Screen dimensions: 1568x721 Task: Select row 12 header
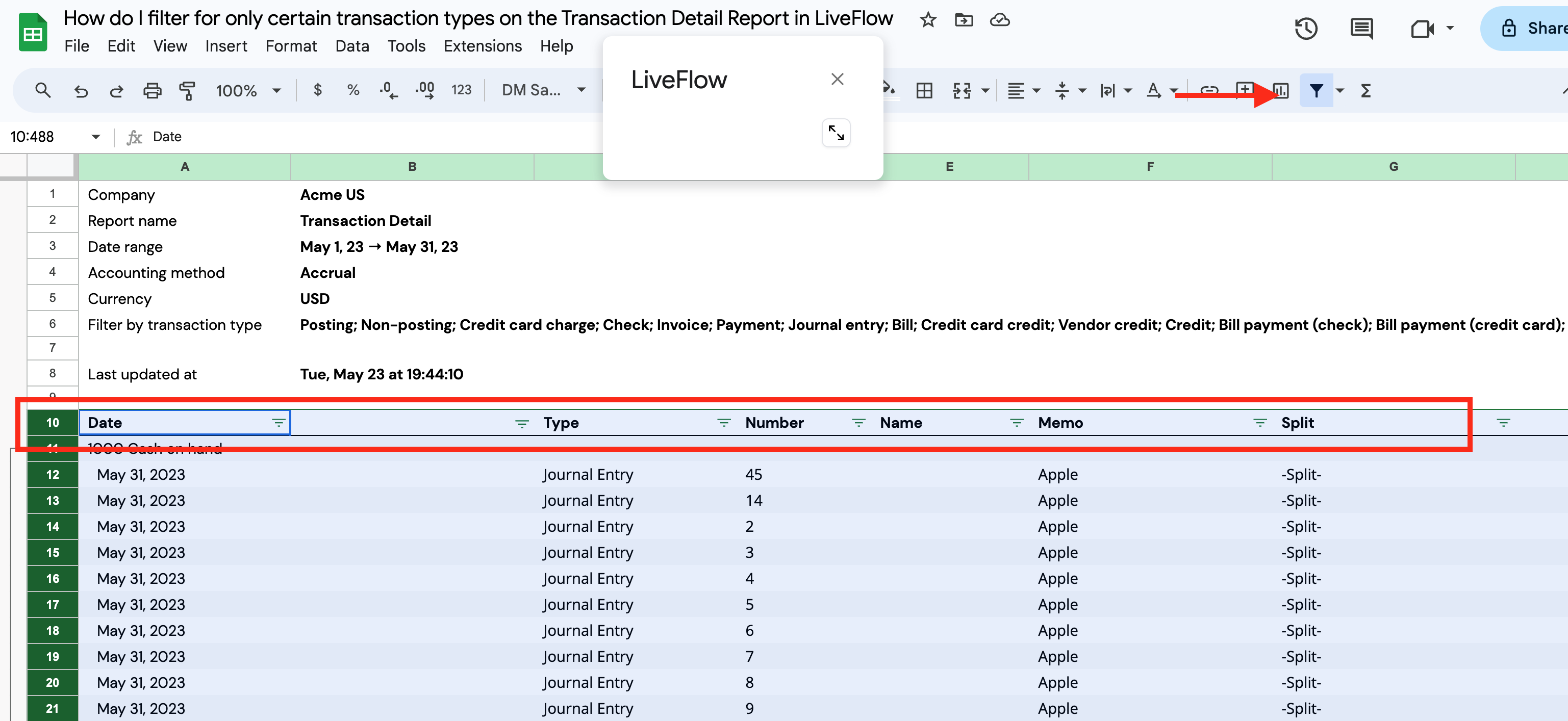53,475
